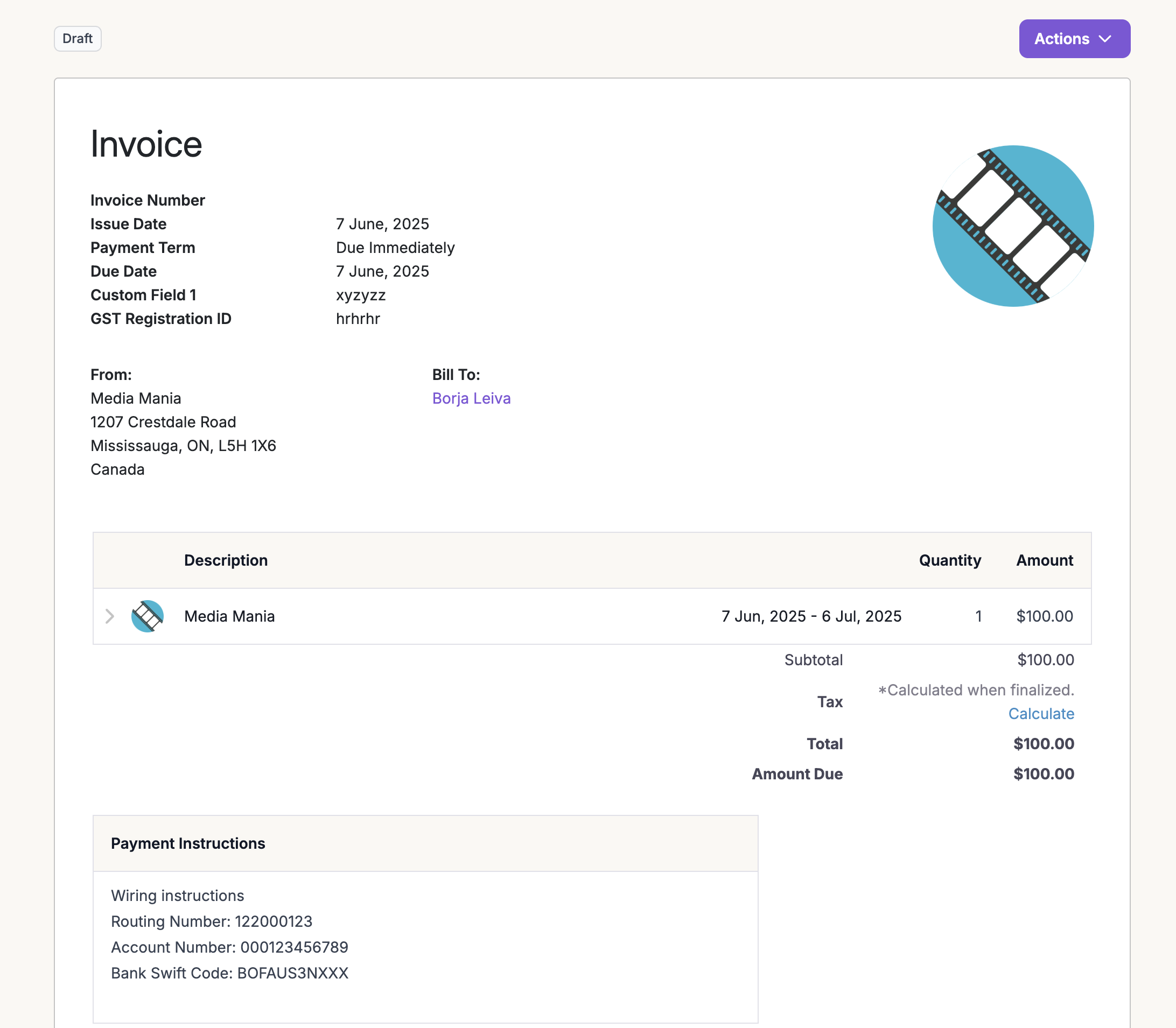Click the Custom Field 1 value xyzyzz
The image size is (1176, 1028).
pos(360,295)
